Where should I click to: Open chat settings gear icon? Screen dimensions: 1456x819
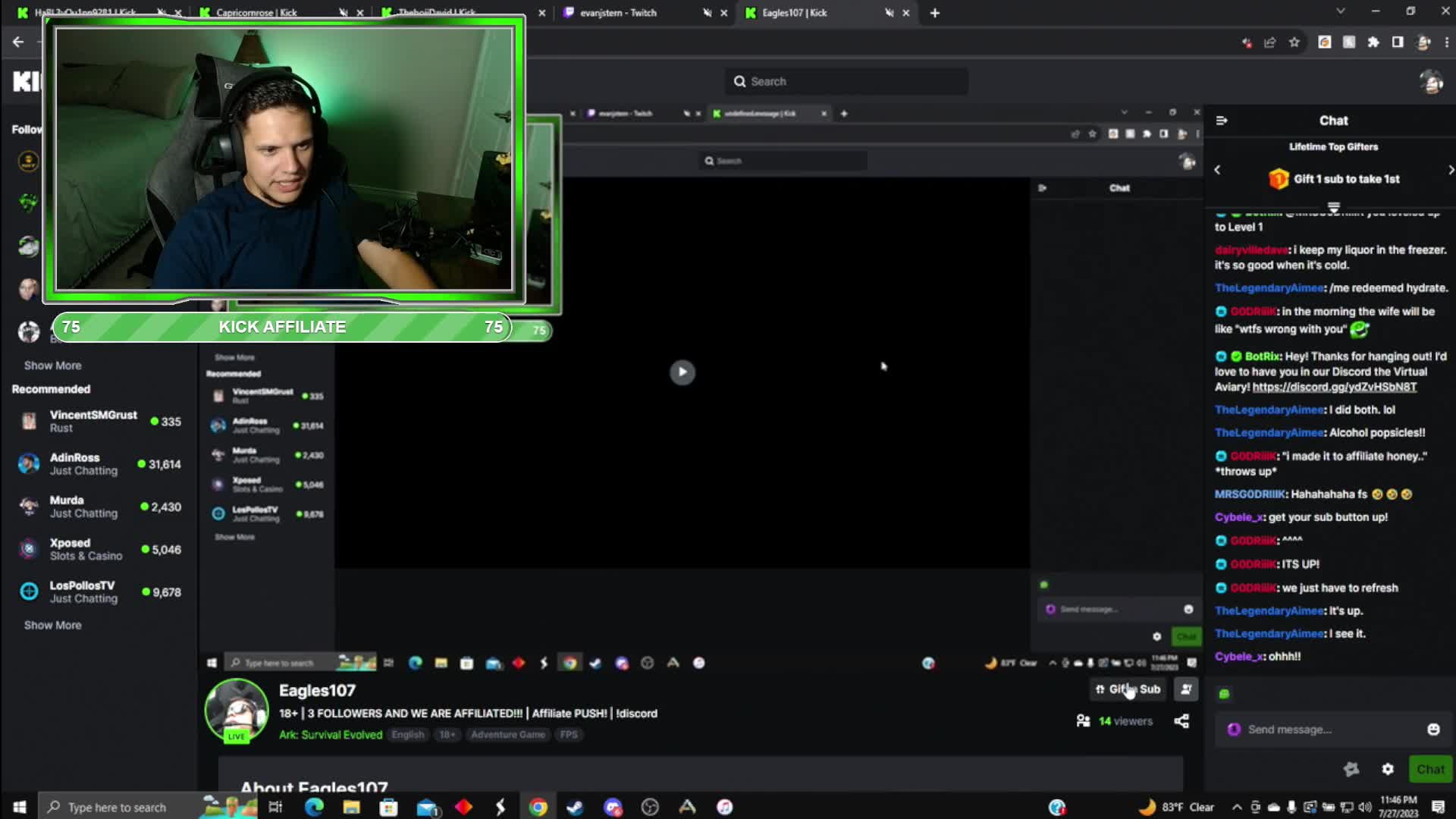[1388, 769]
